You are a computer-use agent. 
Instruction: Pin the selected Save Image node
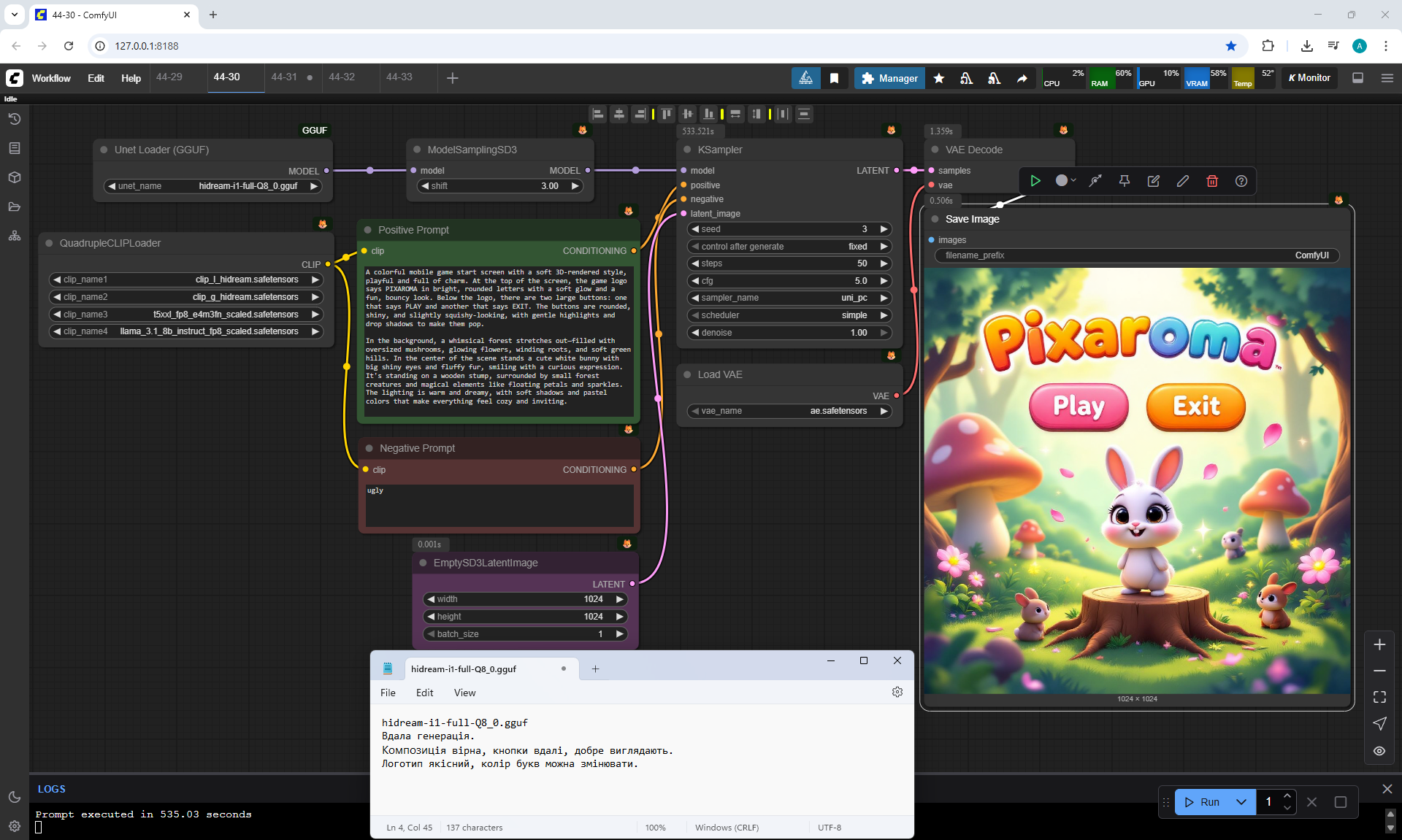[x=1125, y=181]
